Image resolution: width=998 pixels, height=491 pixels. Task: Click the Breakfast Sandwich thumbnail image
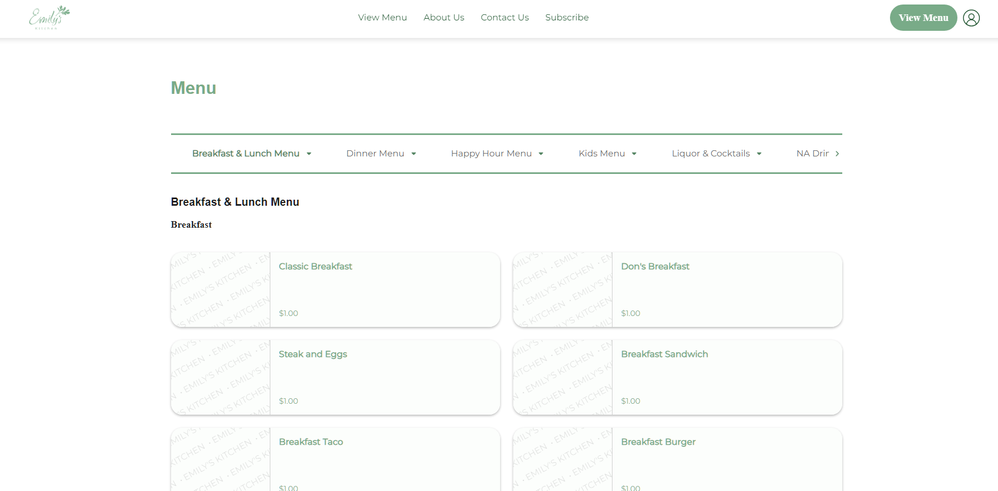(x=562, y=377)
